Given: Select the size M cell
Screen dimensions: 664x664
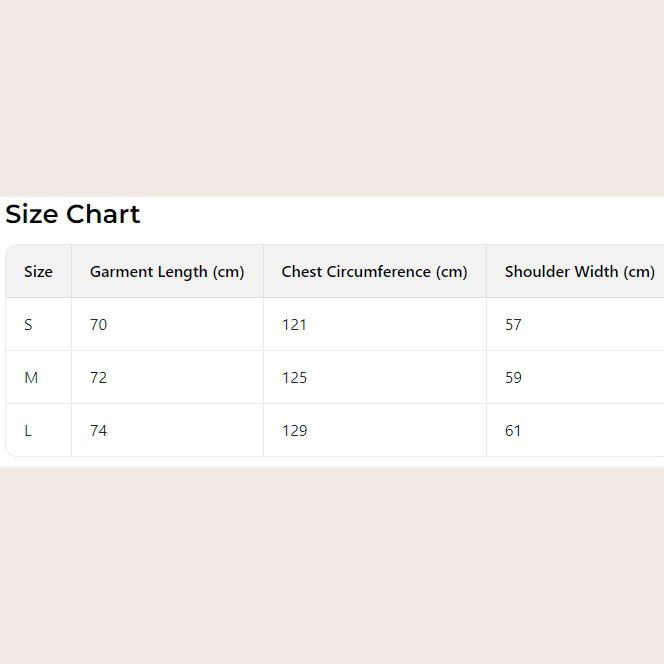Looking at the screenshot, I should click(x=31, y=378).
